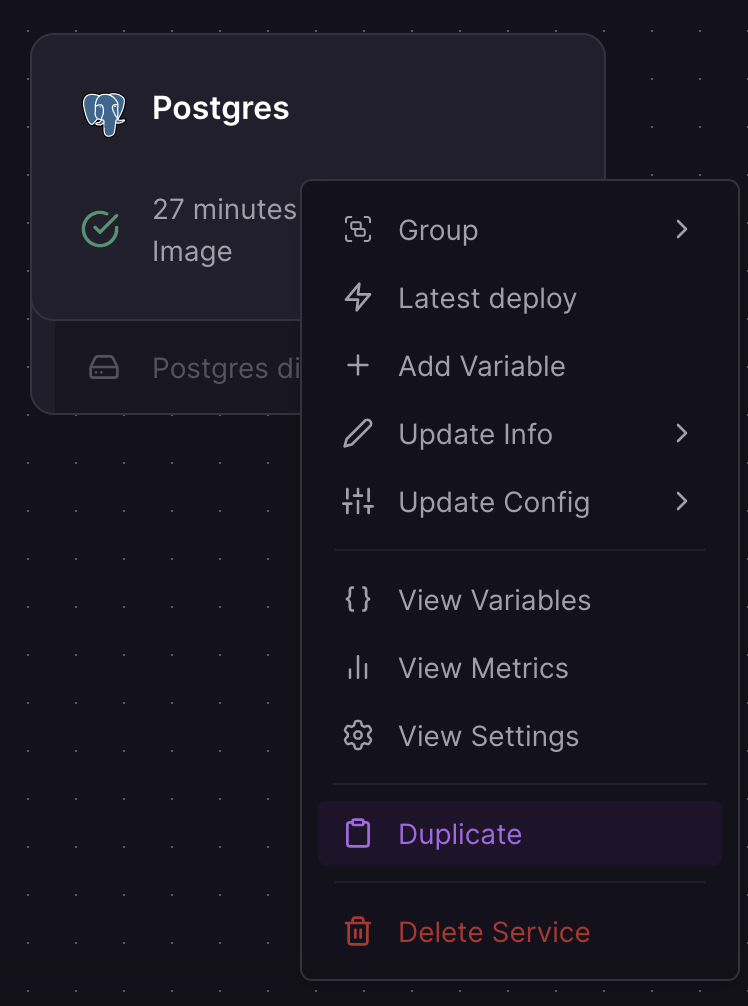Click the gear icon next to View Settings

[358, 735]
